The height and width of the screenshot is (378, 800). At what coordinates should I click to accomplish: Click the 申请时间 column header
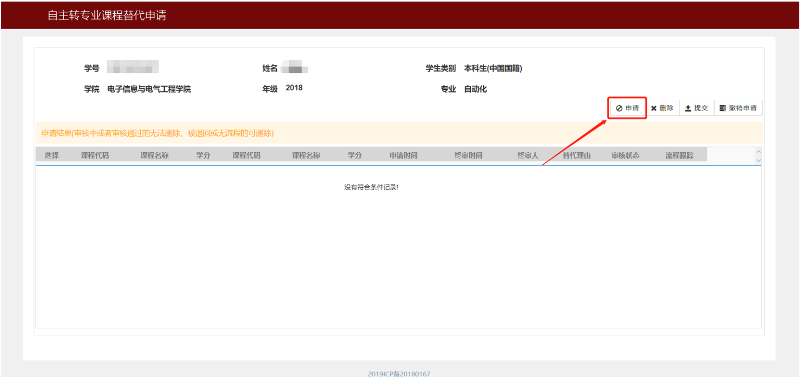pos(403,156)
